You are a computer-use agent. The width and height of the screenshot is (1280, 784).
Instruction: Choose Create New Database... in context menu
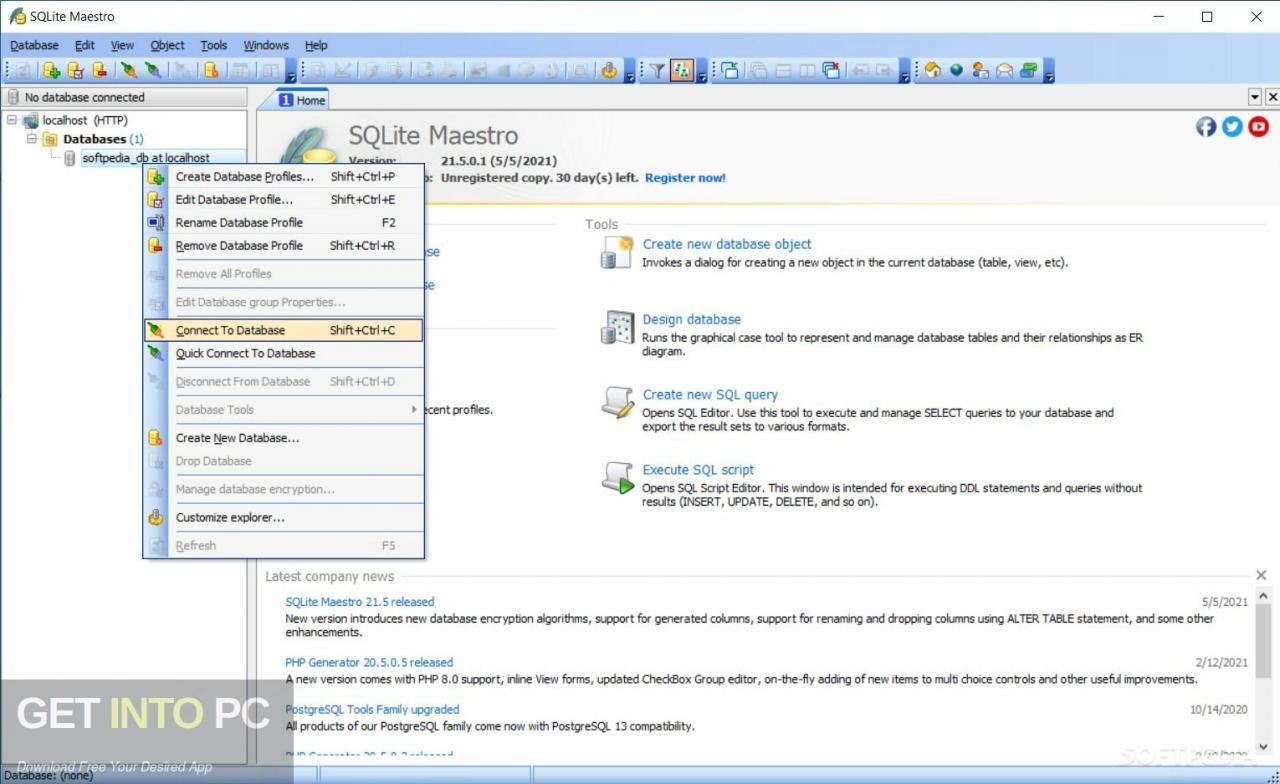pyautogui.click(x=284, y=438)
